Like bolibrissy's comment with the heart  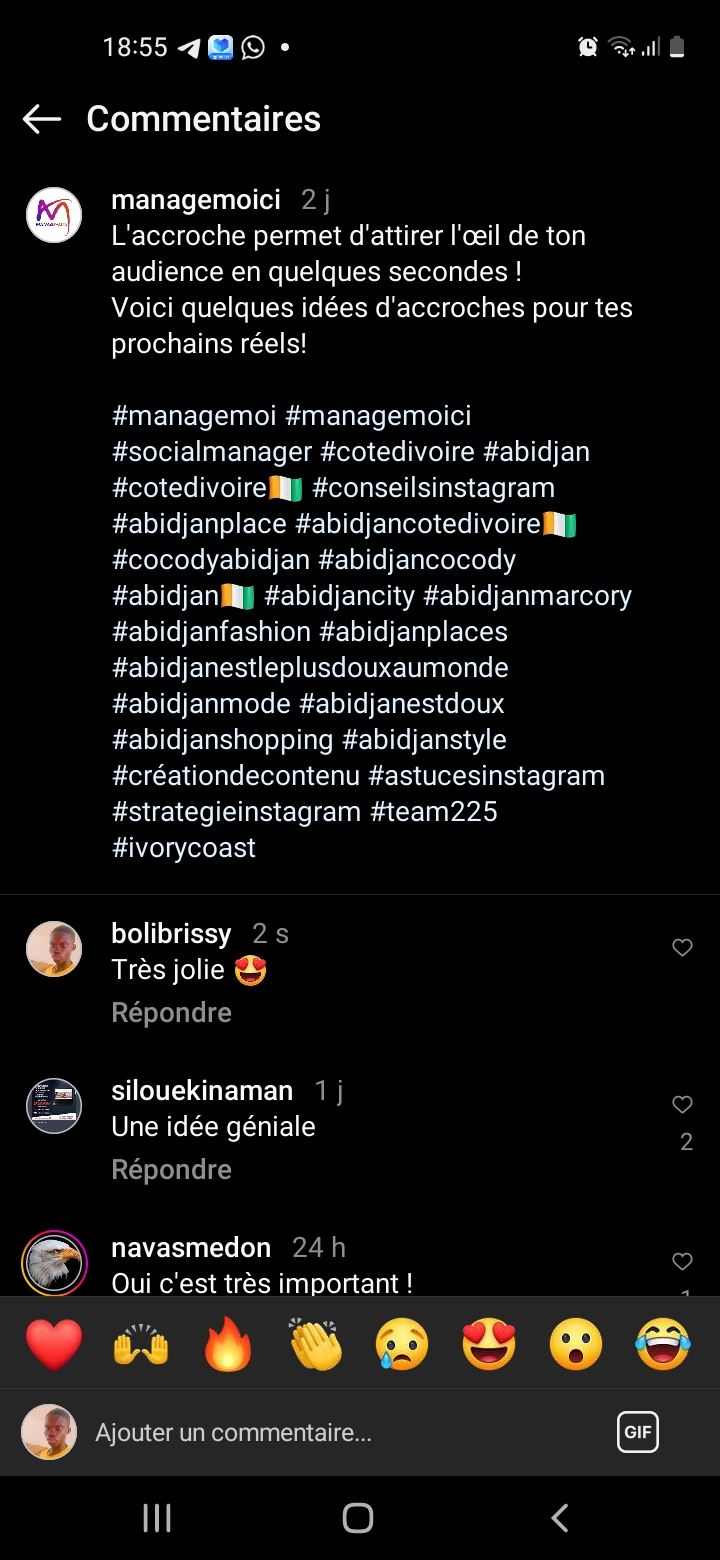tap(682, 947)
